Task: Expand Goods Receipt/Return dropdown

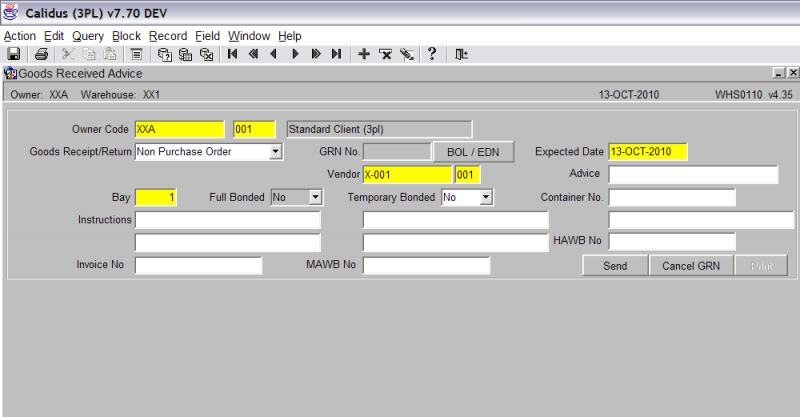Action: click(x=276, y=152)
